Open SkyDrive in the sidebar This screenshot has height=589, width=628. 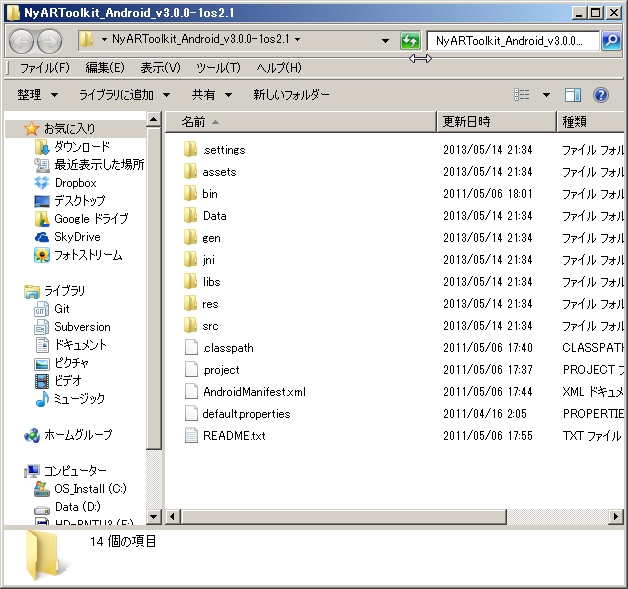tap(67, 237)
